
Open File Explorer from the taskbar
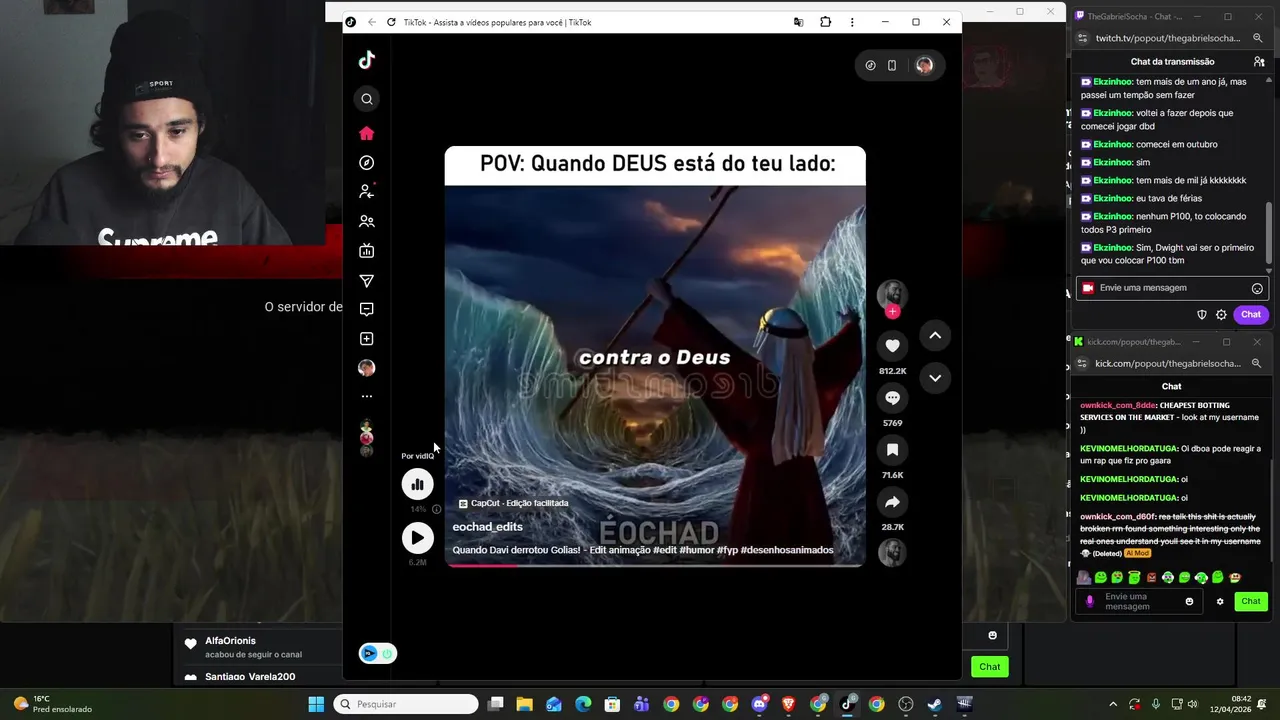pos(524,704)
